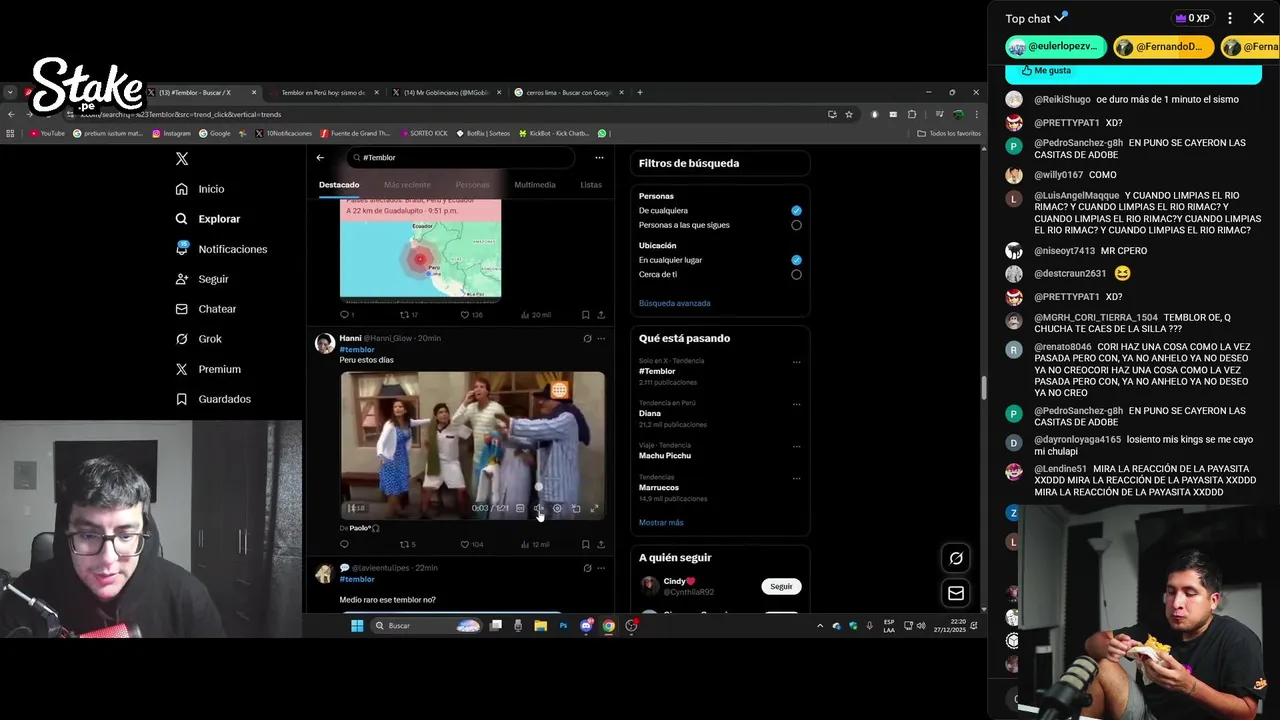
Task: Repost the post with 17 reposts
Action: click(408, 315)
